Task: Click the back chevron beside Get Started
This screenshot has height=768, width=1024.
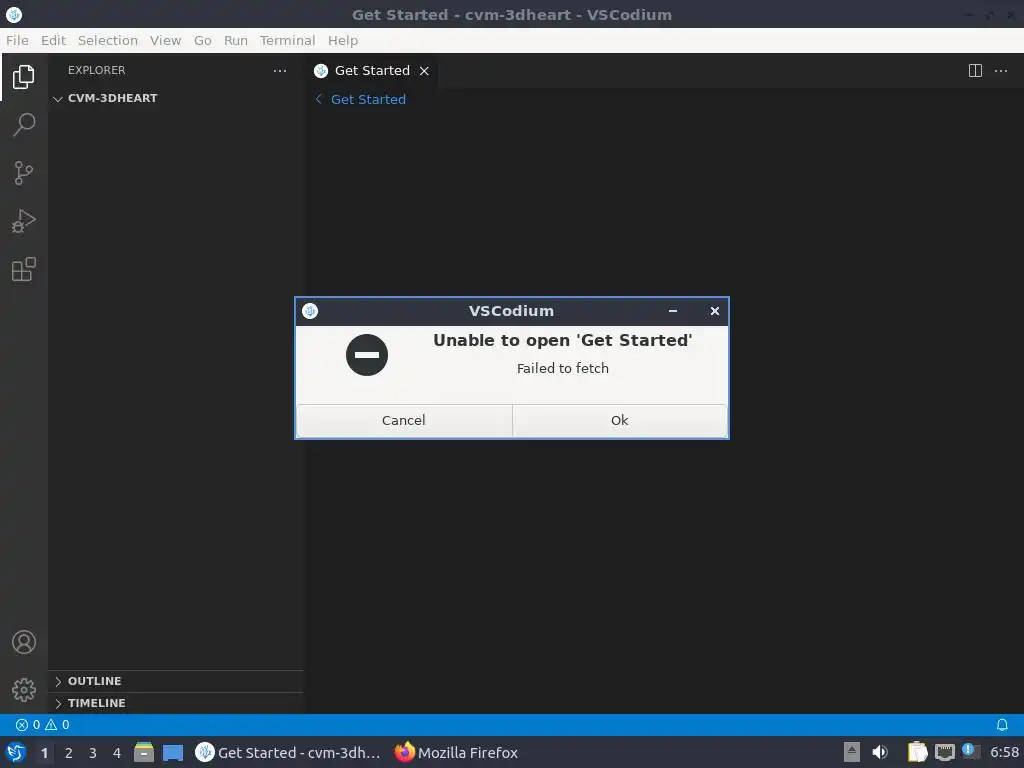Action: (319, 99)
